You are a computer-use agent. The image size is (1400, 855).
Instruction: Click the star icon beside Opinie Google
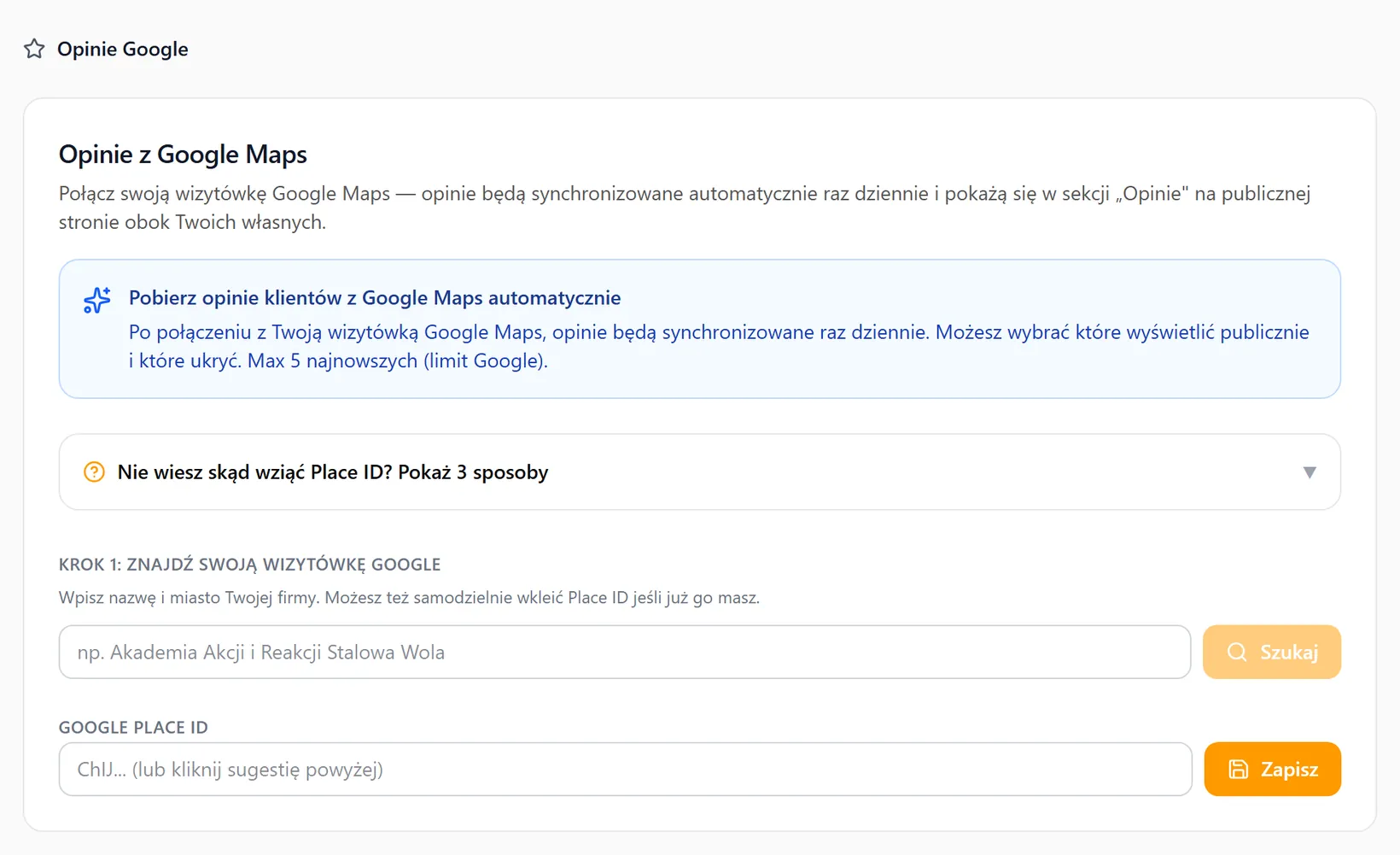[34, 49]
